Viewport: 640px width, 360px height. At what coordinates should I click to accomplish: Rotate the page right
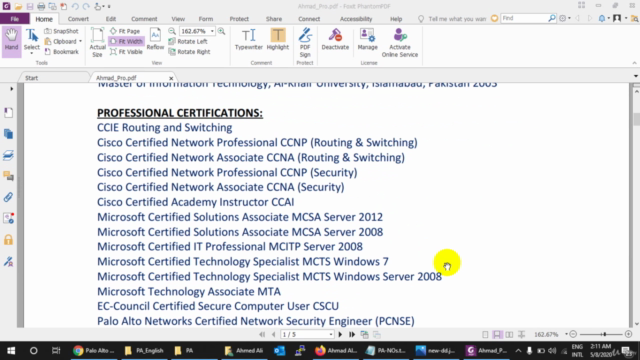coord(189,52)
